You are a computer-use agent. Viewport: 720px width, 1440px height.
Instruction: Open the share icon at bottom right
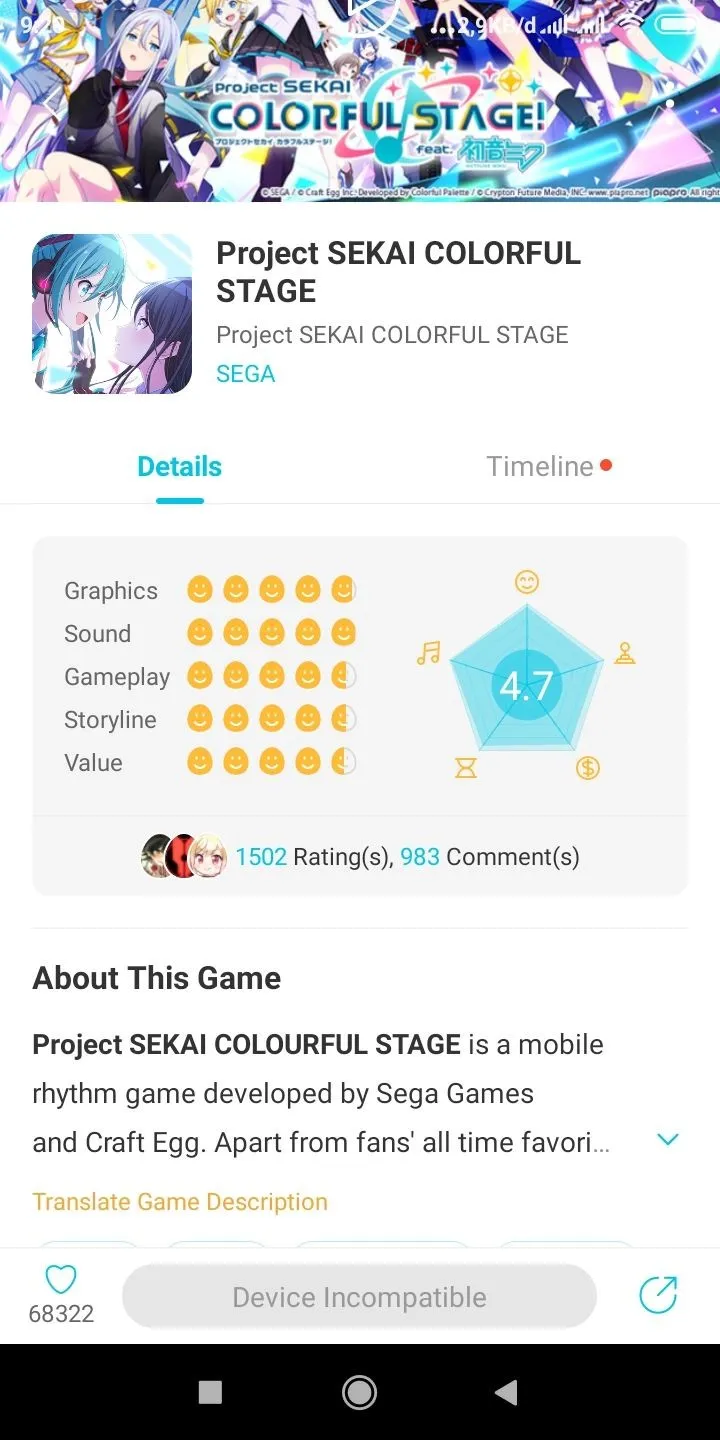(658, 1296)
